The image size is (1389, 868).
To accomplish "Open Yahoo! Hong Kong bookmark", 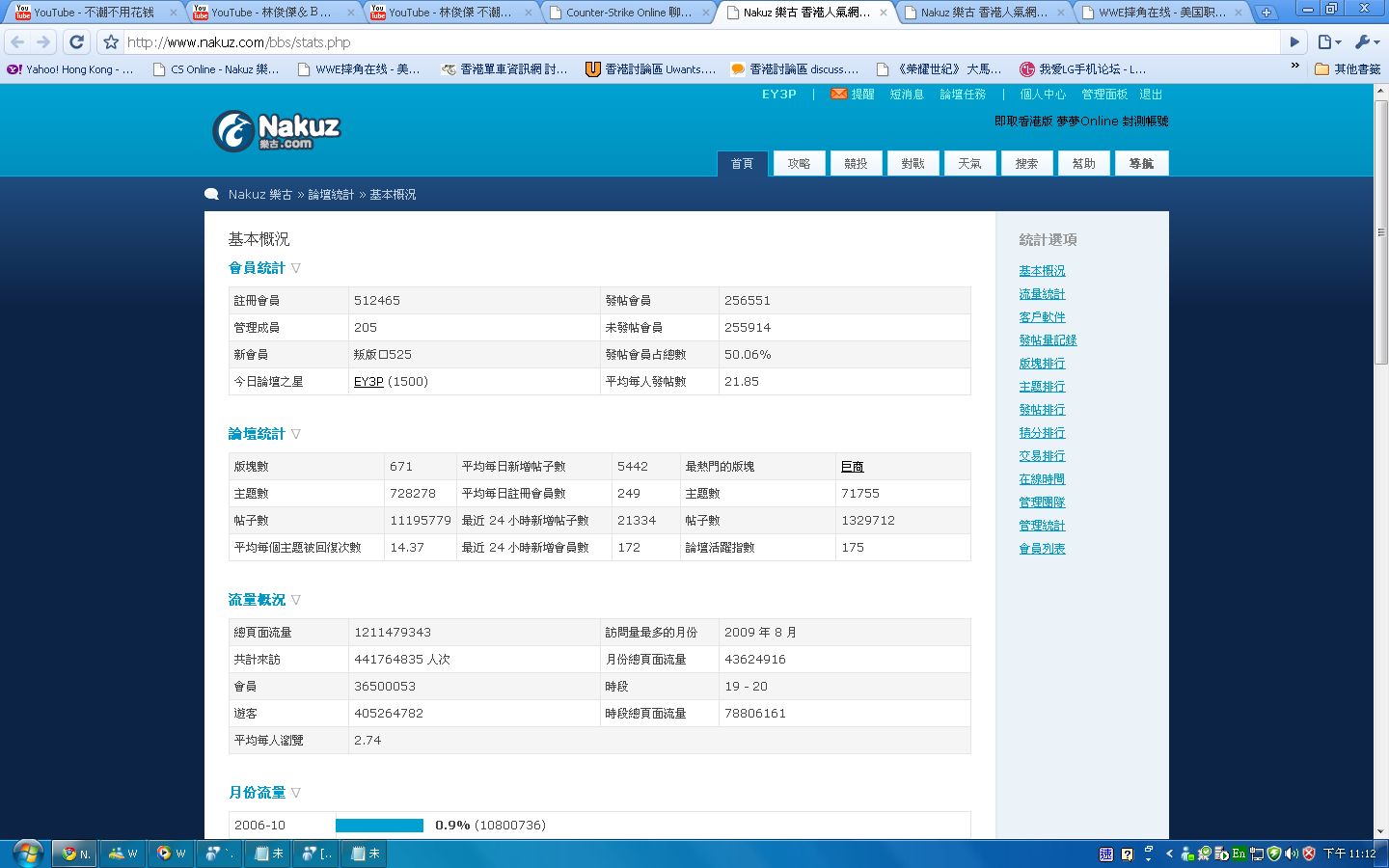I will click(x=70, y=69).
